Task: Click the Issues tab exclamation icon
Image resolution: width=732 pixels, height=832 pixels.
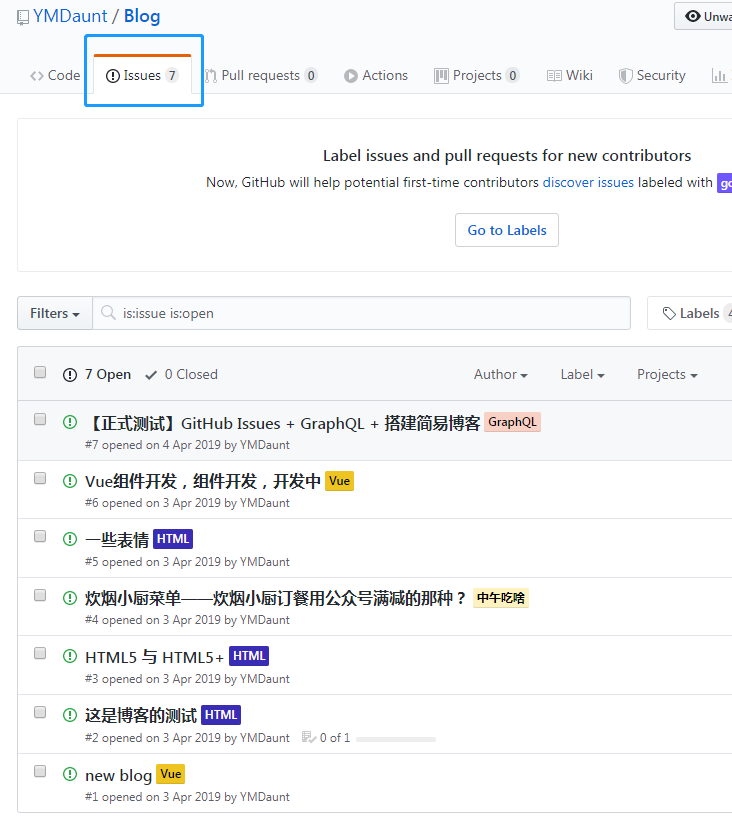Action: 112,76
